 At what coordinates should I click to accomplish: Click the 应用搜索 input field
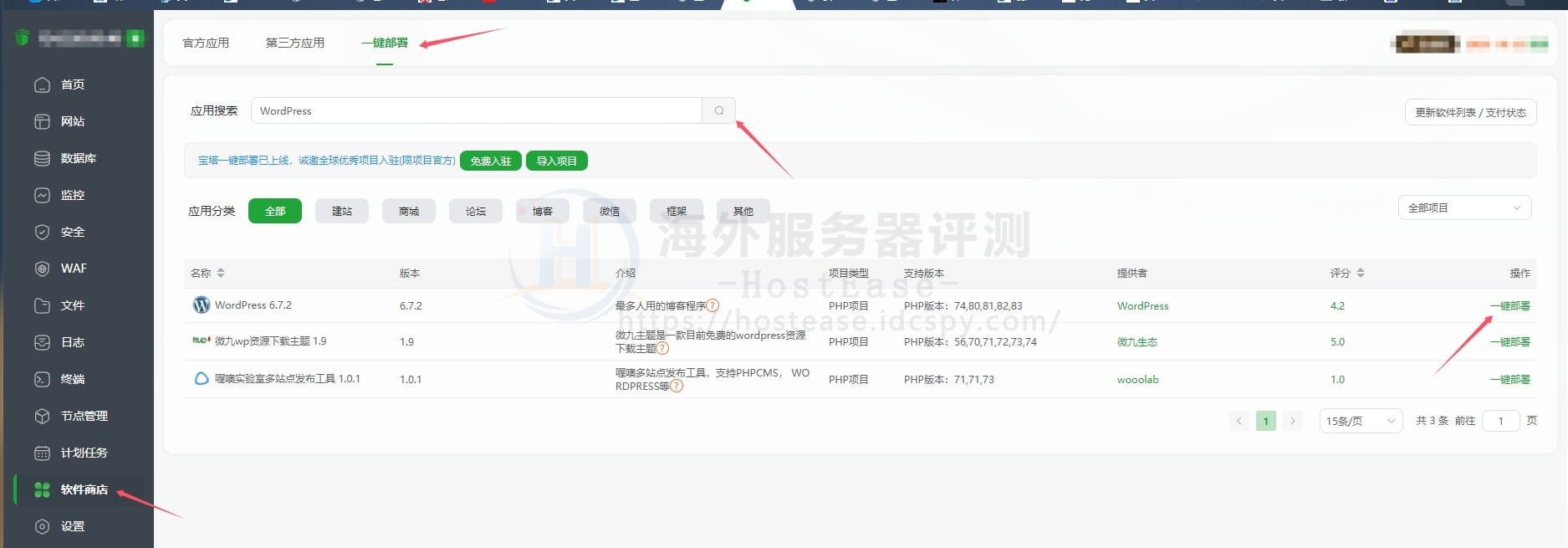click(477, 110)
